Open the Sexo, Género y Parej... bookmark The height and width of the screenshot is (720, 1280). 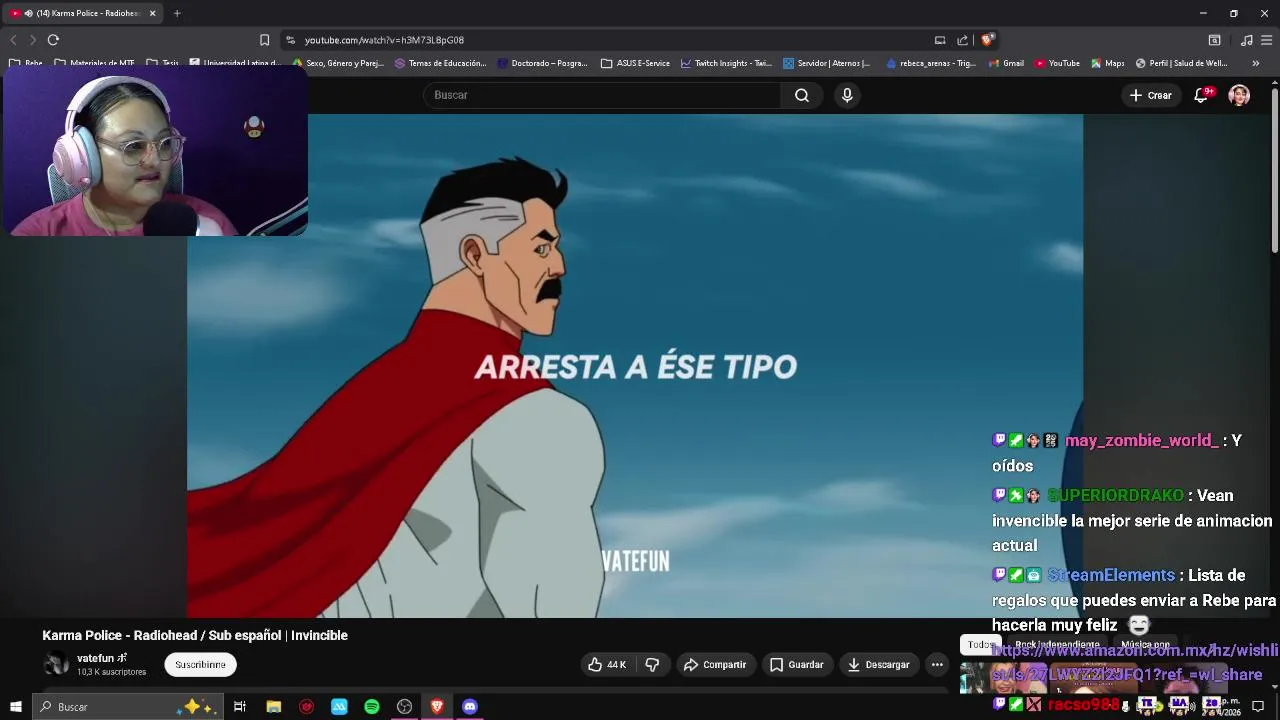[x=338, y=63]
